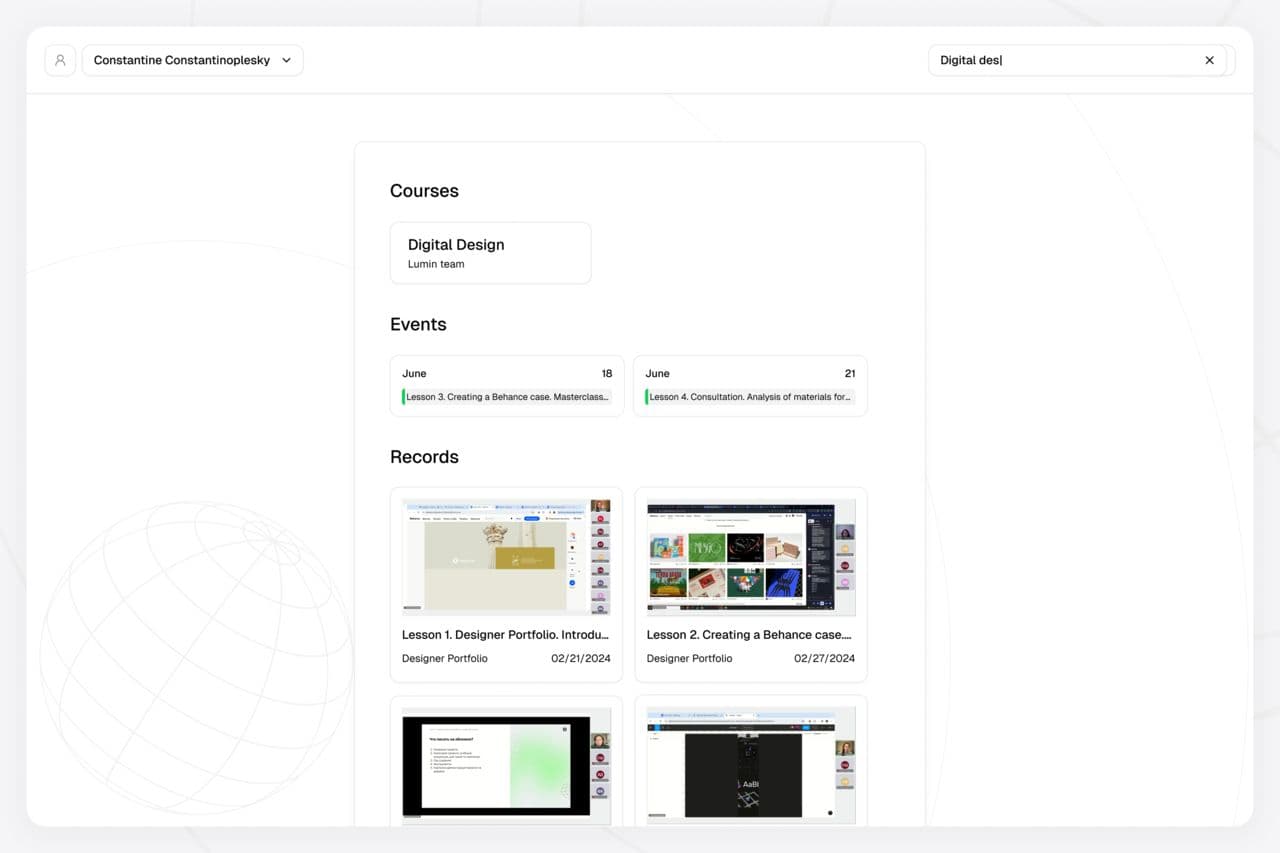
Task: Click Designer Portfolio label under the Lesson 1 record
Action: 445,659
